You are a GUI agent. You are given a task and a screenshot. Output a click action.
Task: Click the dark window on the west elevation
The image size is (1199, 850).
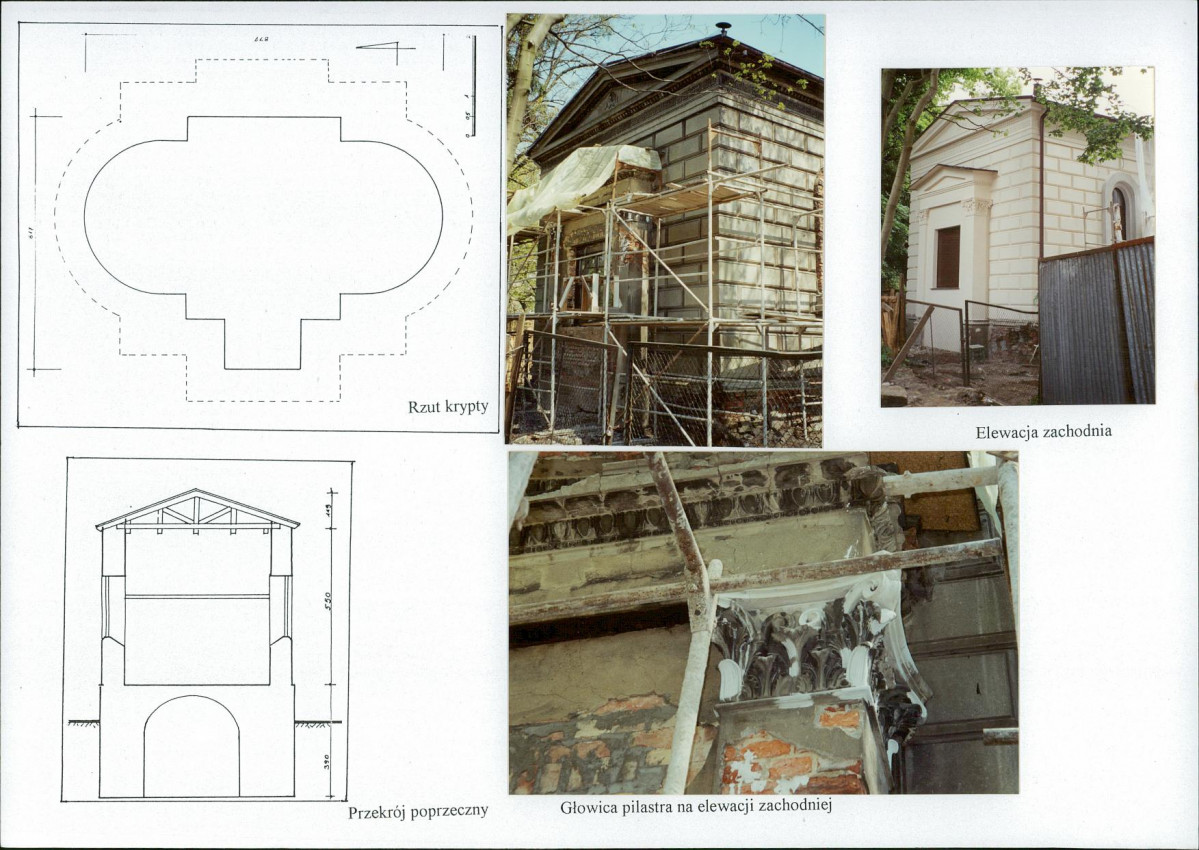point(947,257)
